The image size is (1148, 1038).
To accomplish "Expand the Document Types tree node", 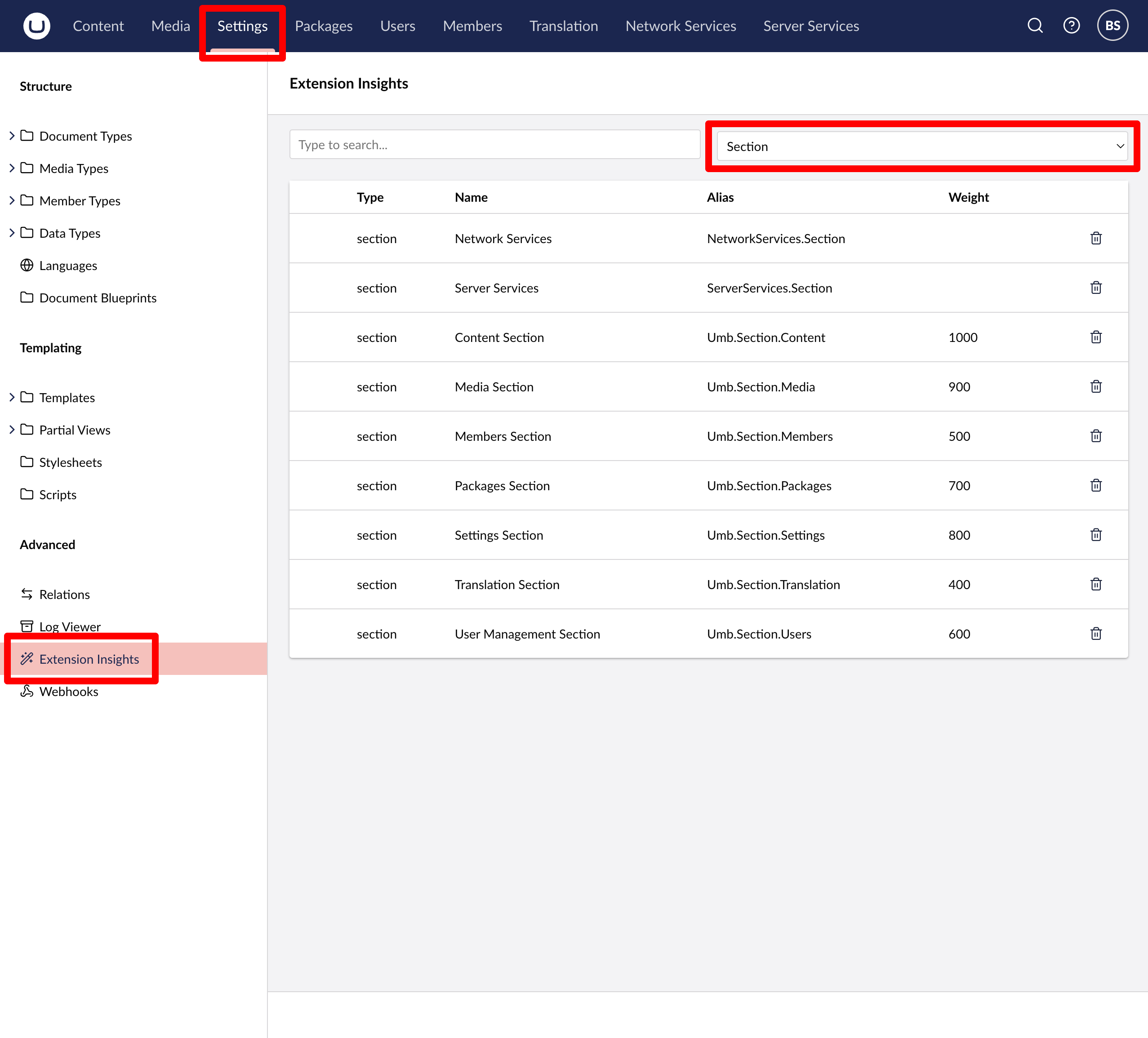I will coord(12,136).
